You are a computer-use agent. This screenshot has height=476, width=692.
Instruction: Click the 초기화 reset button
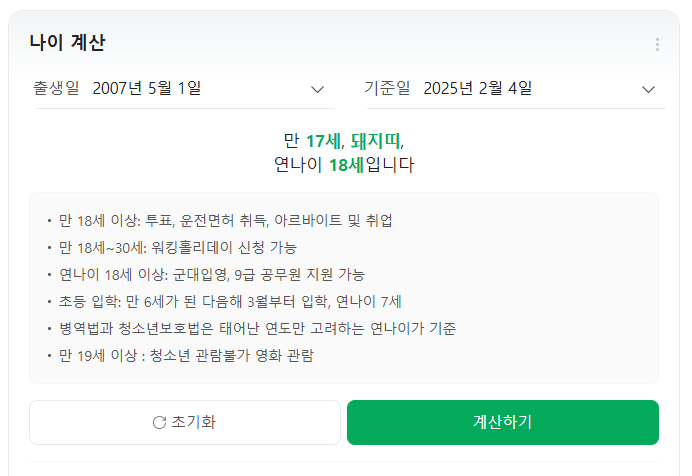click(185, 422)
